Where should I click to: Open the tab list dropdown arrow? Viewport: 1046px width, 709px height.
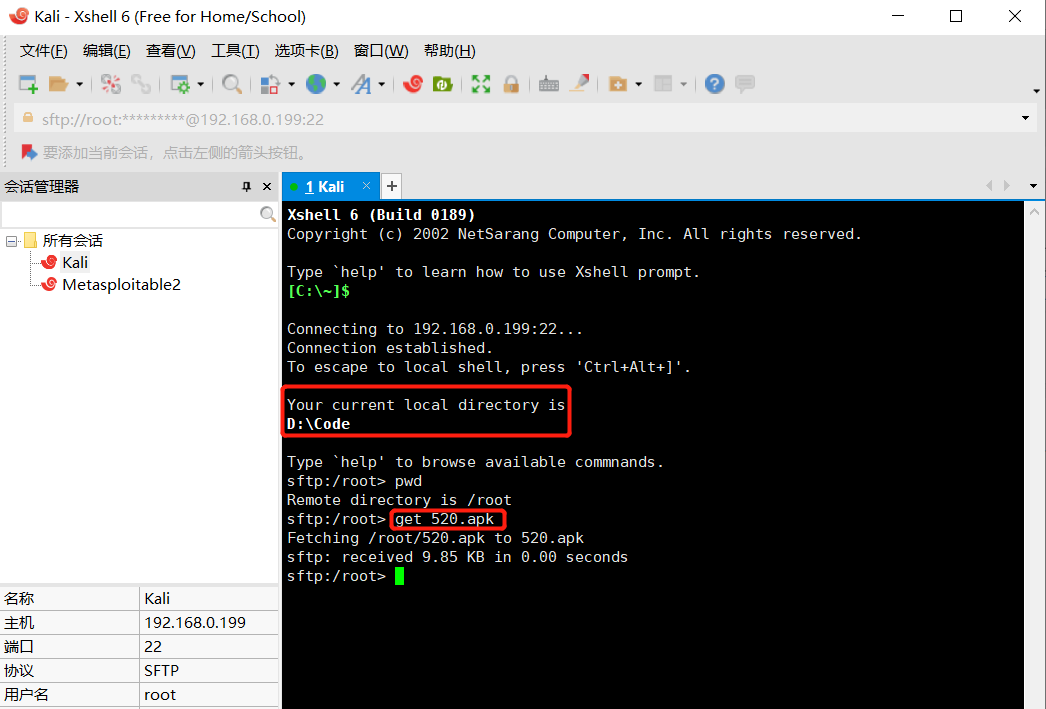pos(1033,186)
